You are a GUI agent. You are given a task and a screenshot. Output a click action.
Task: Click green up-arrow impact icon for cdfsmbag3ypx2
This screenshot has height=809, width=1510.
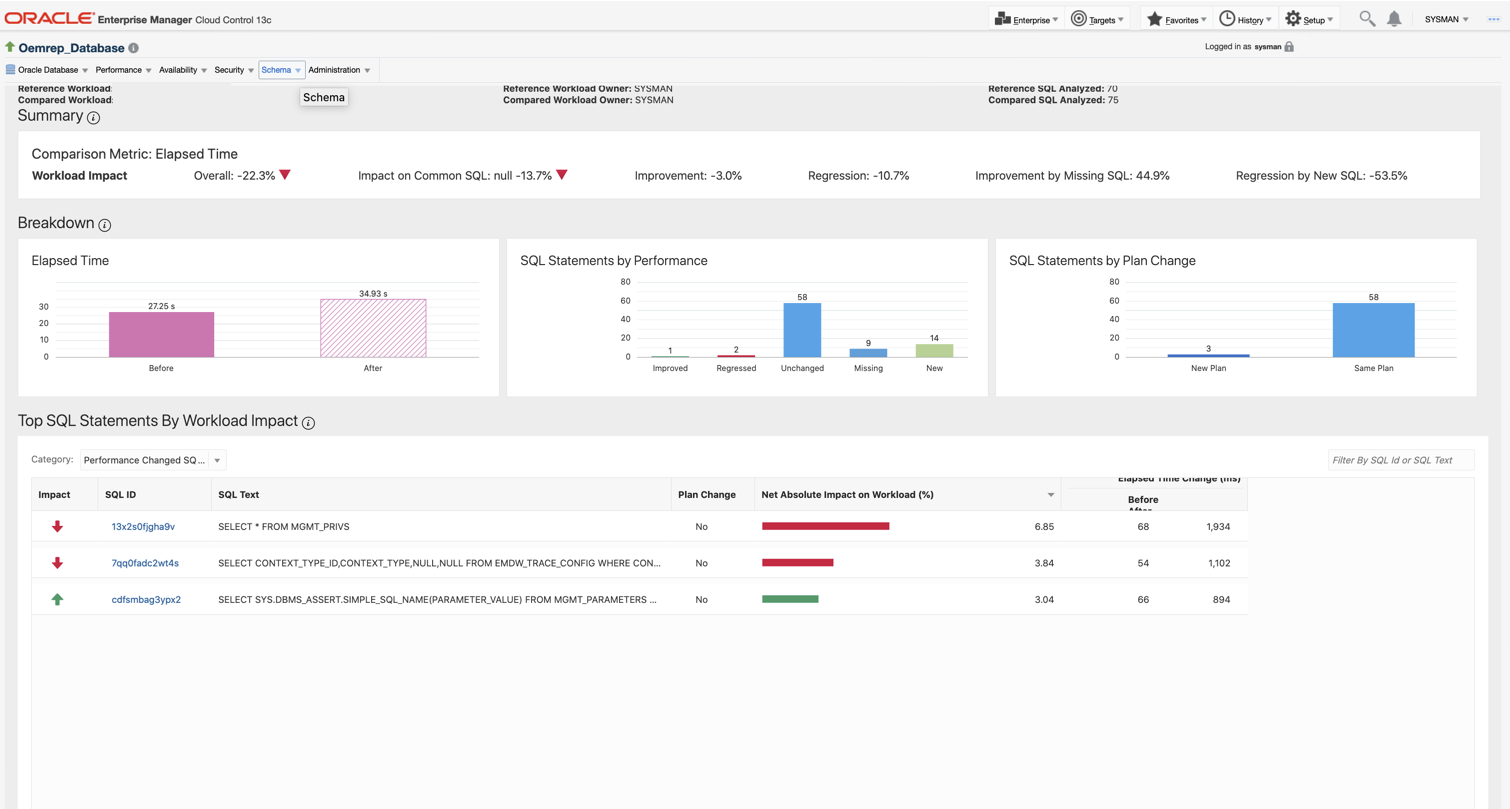[x=57, y=599]
